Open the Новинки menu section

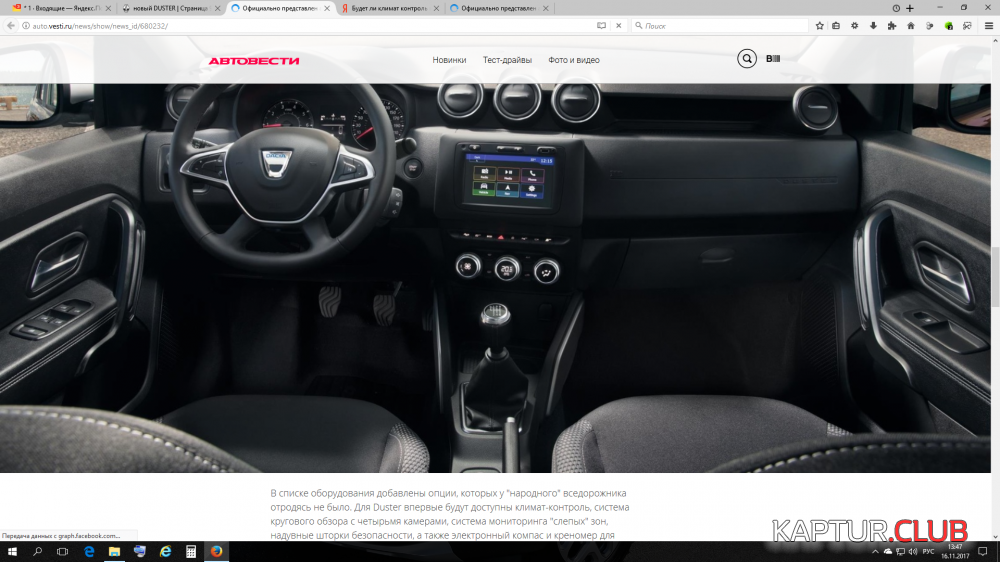[x=449, y=60]
